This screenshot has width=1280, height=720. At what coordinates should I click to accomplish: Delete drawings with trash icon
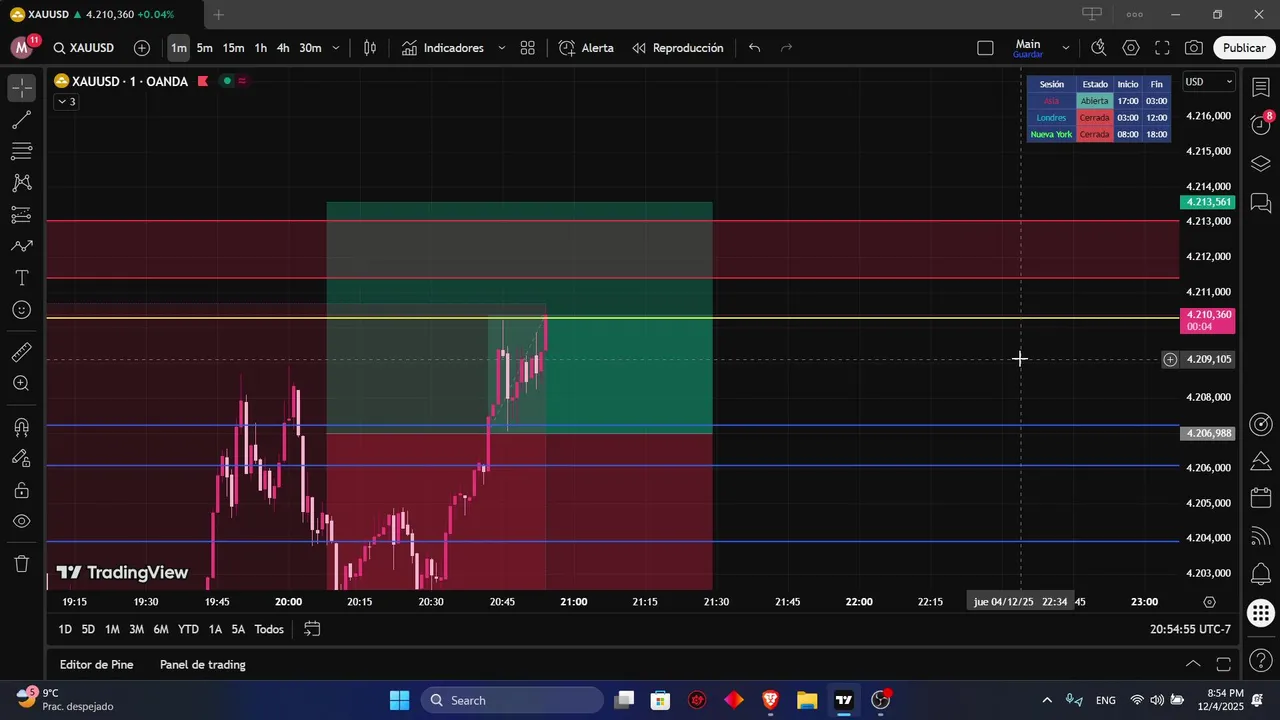[x=21, y=564]
